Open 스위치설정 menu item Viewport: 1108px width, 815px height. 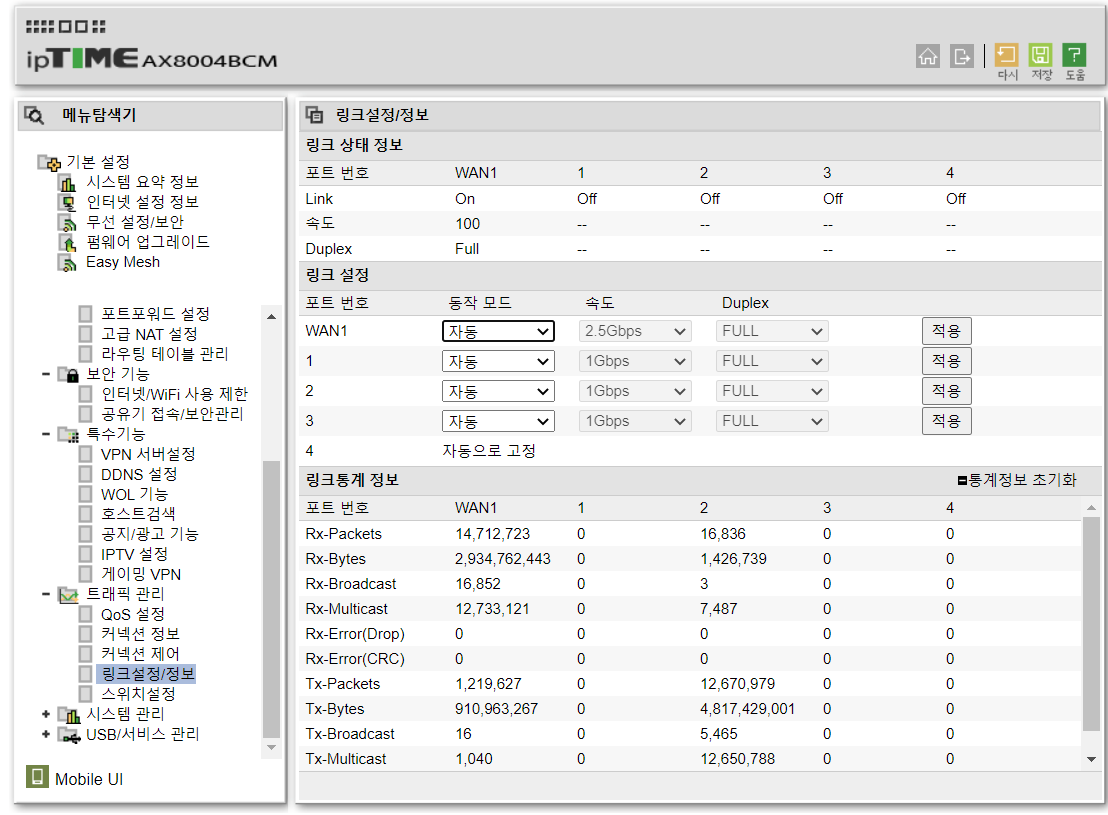point(138,695)
